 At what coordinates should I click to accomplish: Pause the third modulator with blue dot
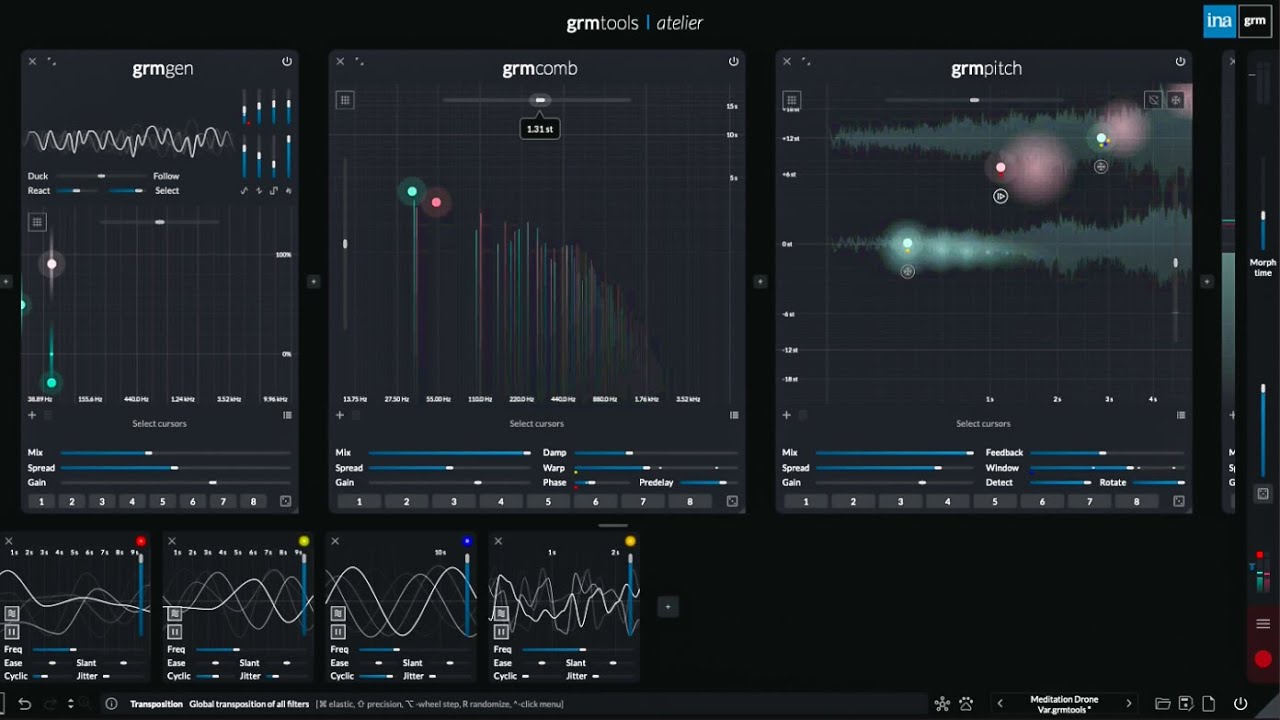[x=338, y=632]
